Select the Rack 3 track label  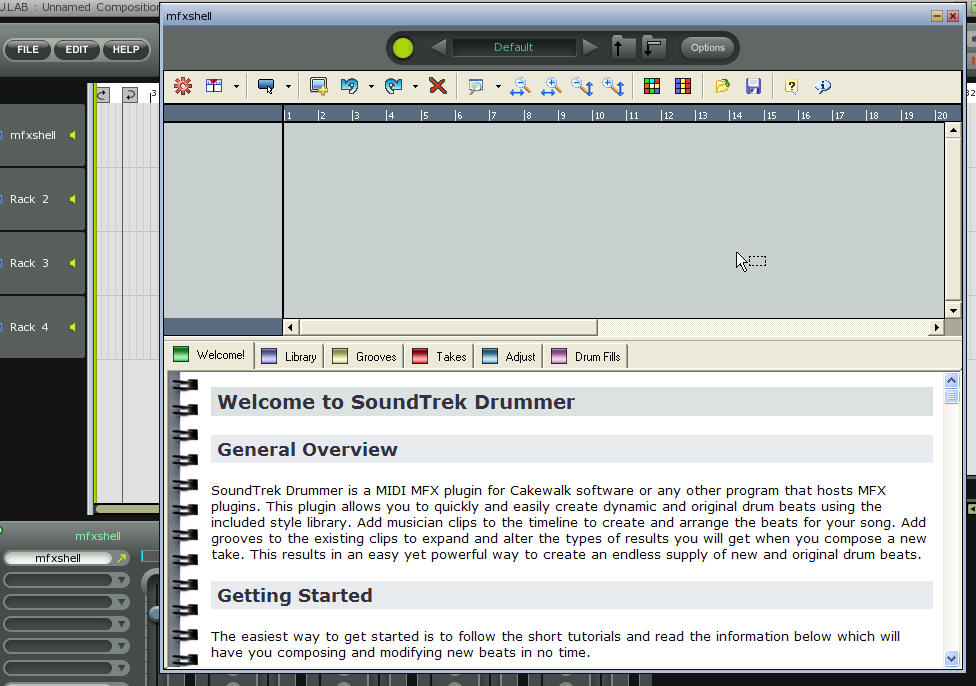click(x=29, y=263)
